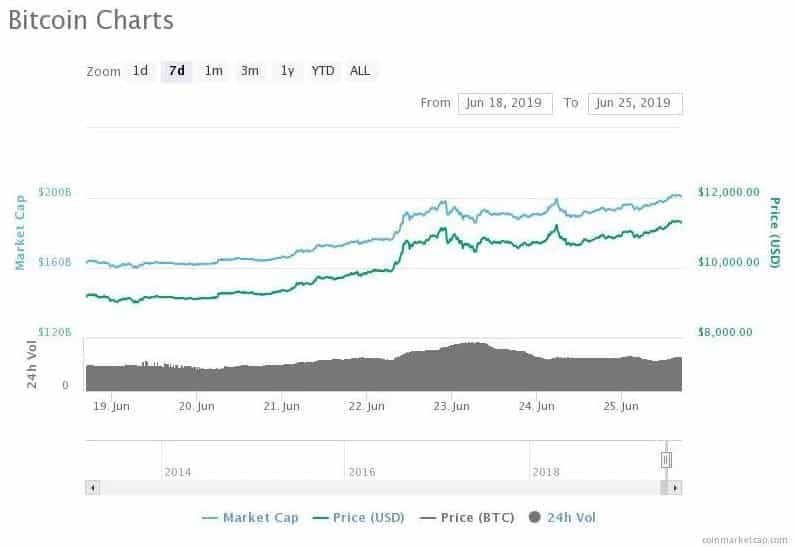Toggle the 24h Vol legend series
Image resolution: width=796 pixels, height=547 pixels.
point(562,518)
